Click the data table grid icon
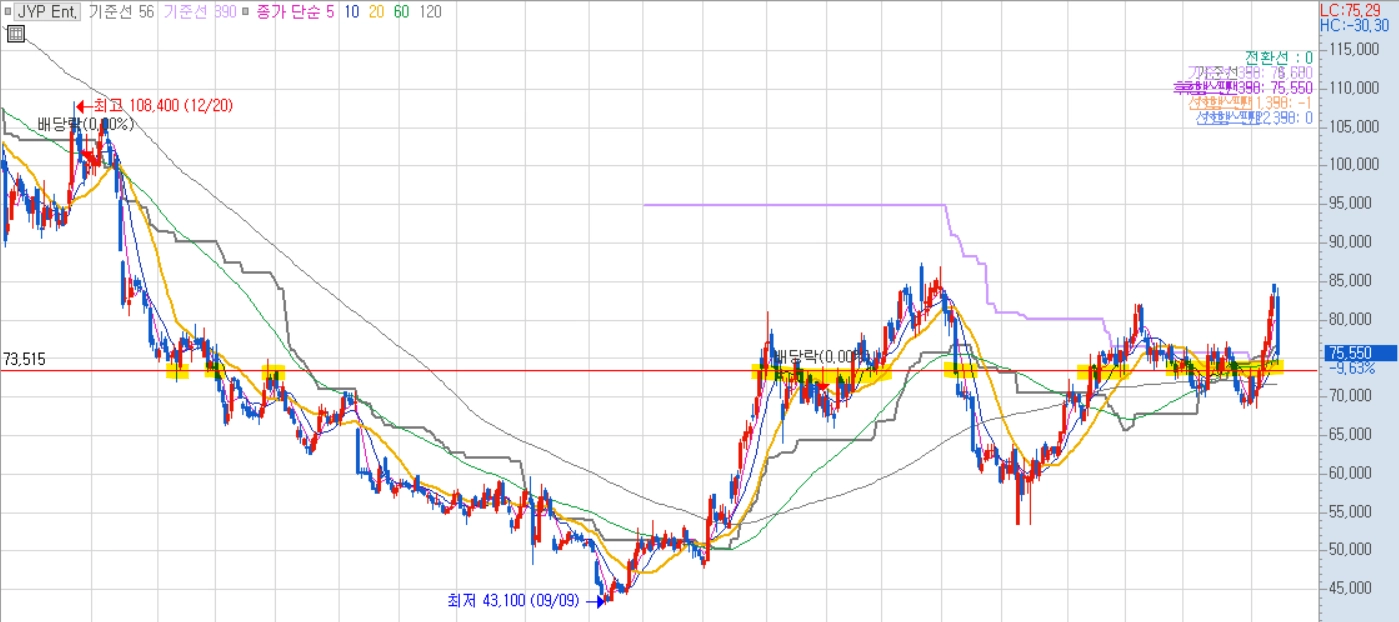 (x=14, y=35)
